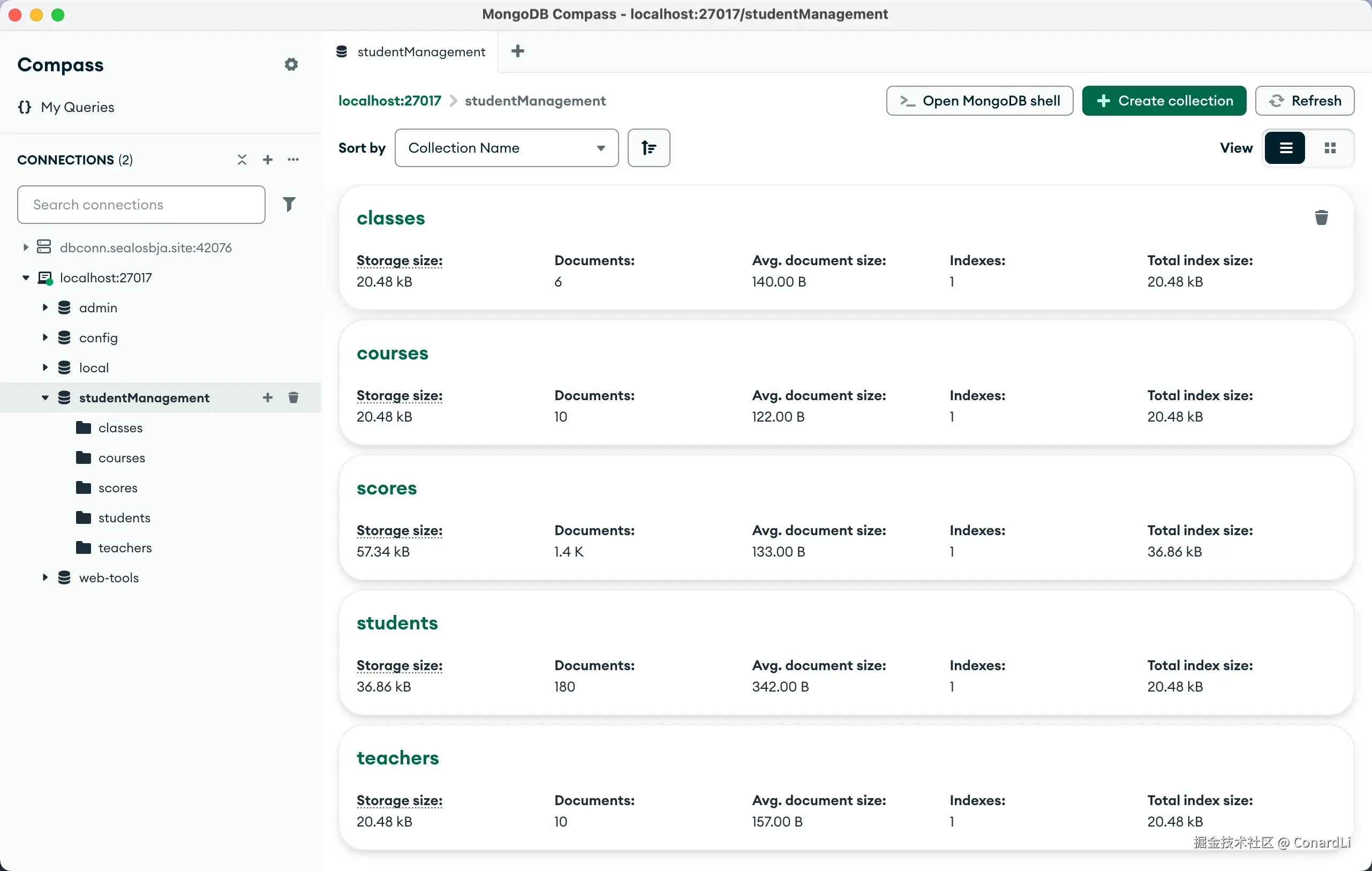The width and height of the screenshot is (1372, 871).
Task: Open the scores collection in the sidebar
Action: 117,488
